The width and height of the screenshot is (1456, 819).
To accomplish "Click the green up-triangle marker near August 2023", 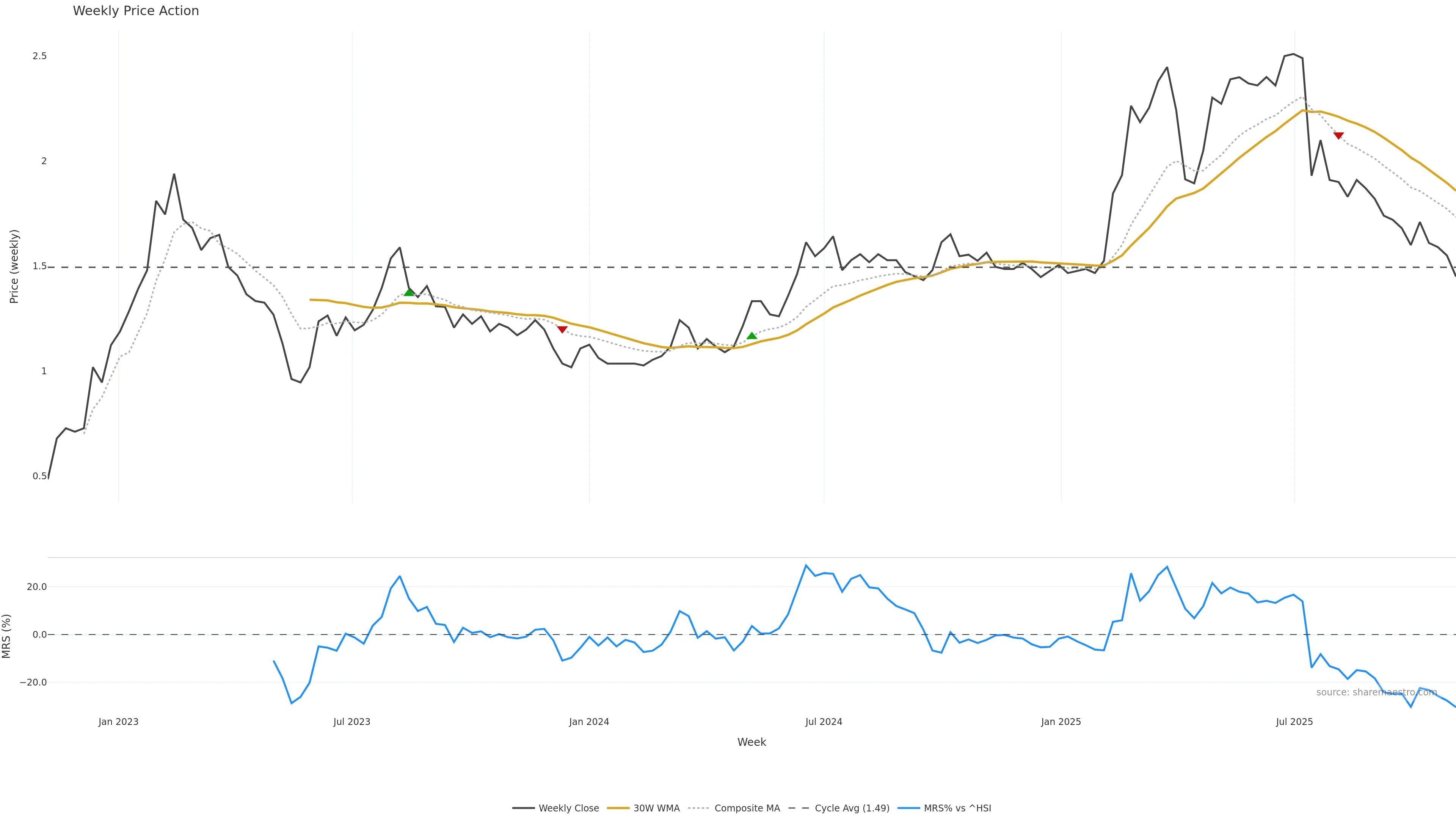I will pyautogui.click(x=409, y=292).
